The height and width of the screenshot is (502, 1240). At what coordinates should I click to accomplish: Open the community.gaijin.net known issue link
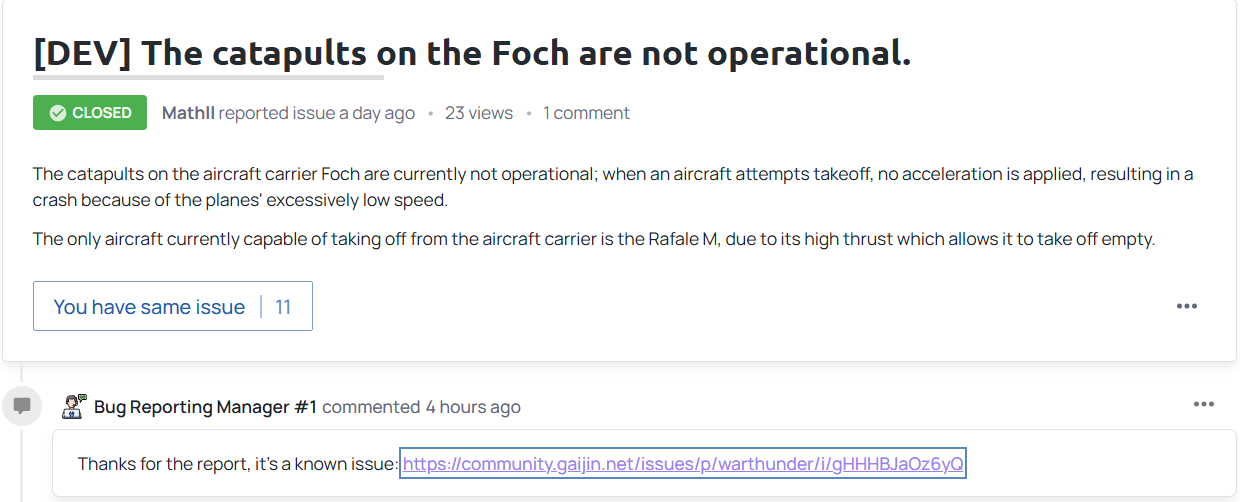click(682, 464)
